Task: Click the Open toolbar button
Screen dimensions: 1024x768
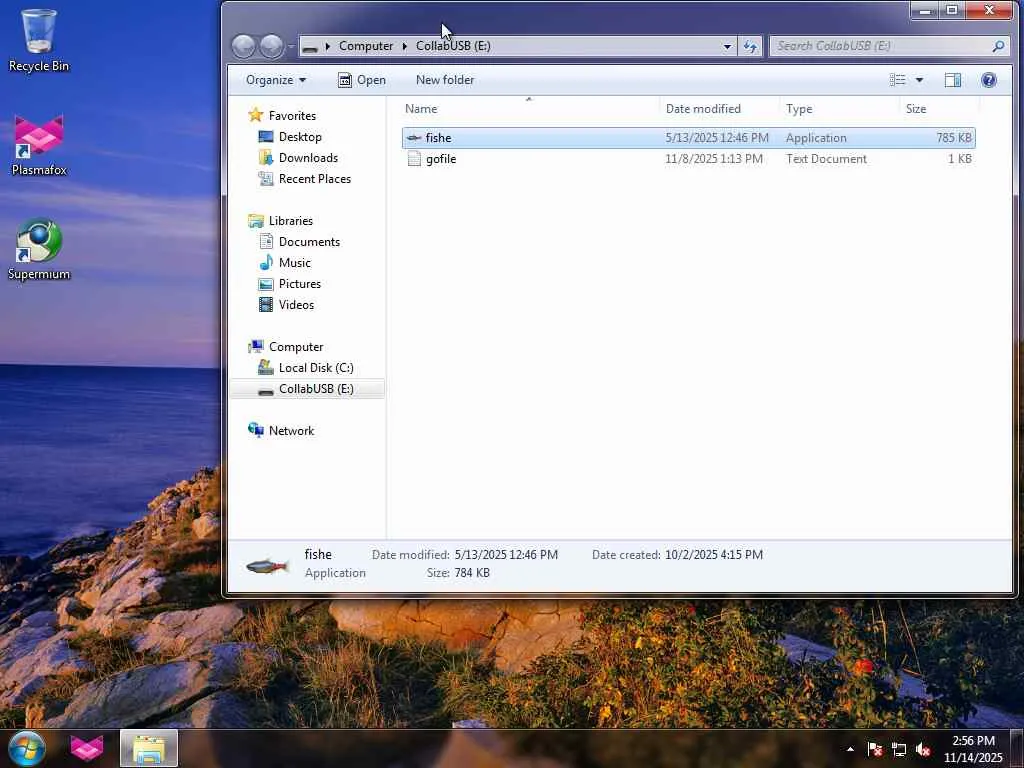Action: tap(362, 80)
